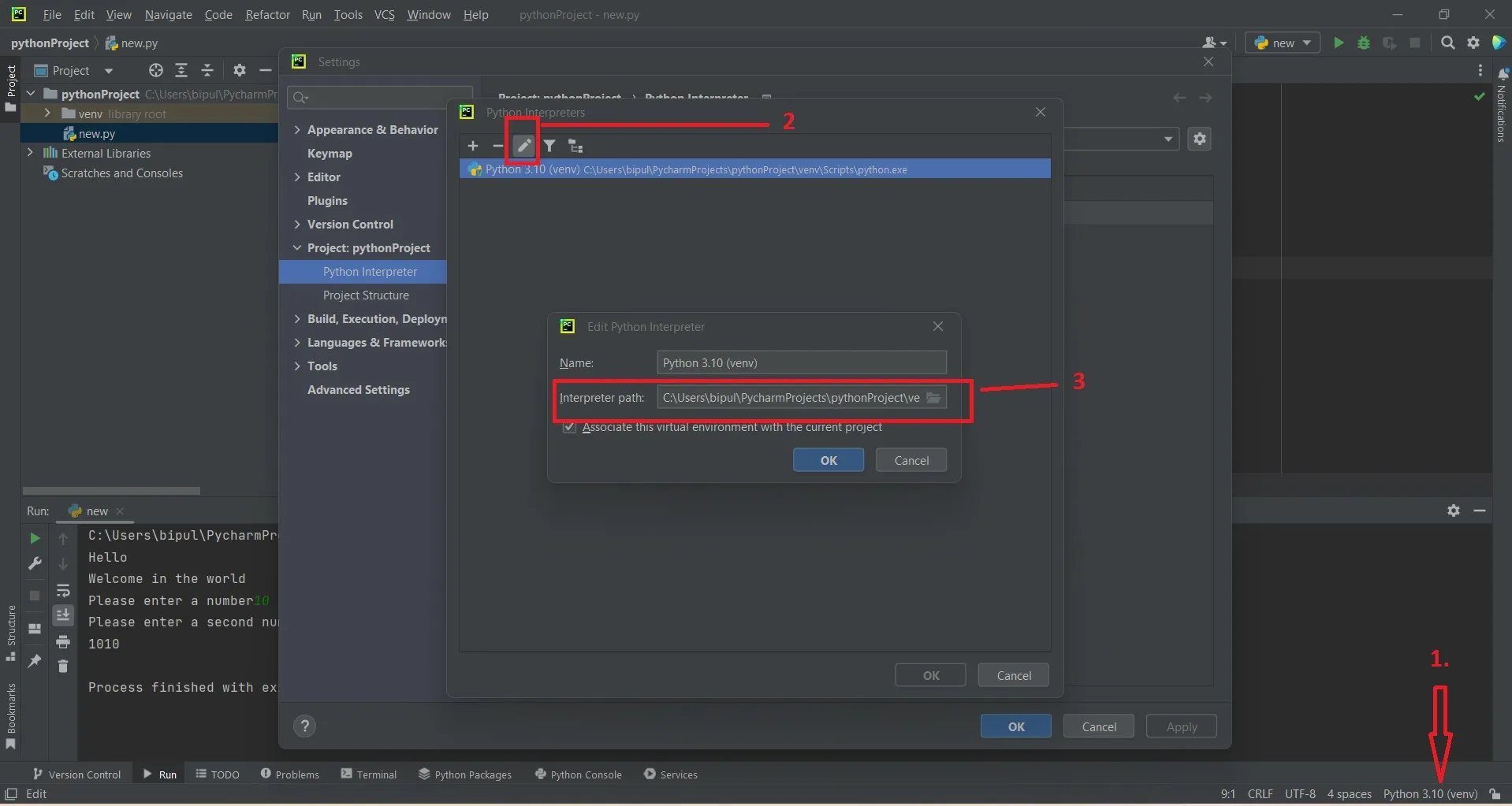1512x806 pixels.
Task: Open the File menu
Action: click(x=52, y=15)
